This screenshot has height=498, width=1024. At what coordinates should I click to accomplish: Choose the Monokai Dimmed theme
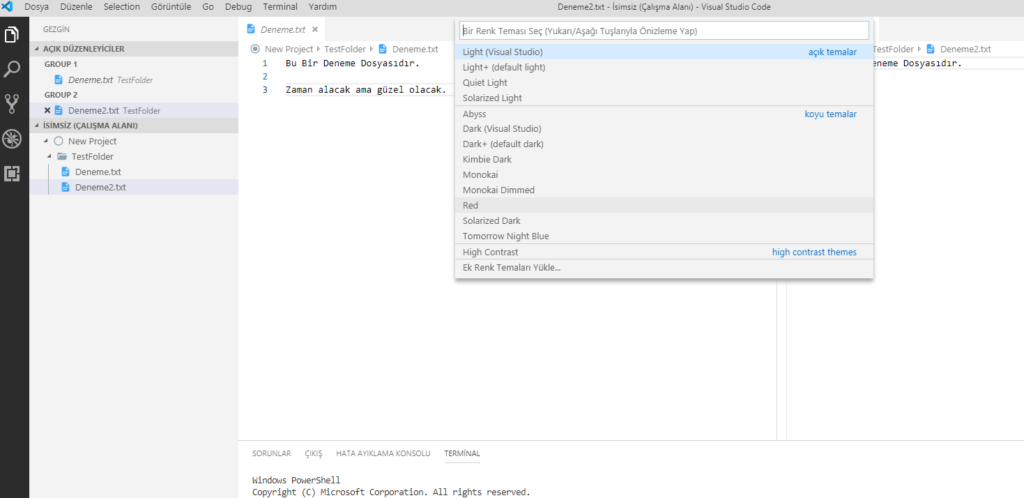664,190
